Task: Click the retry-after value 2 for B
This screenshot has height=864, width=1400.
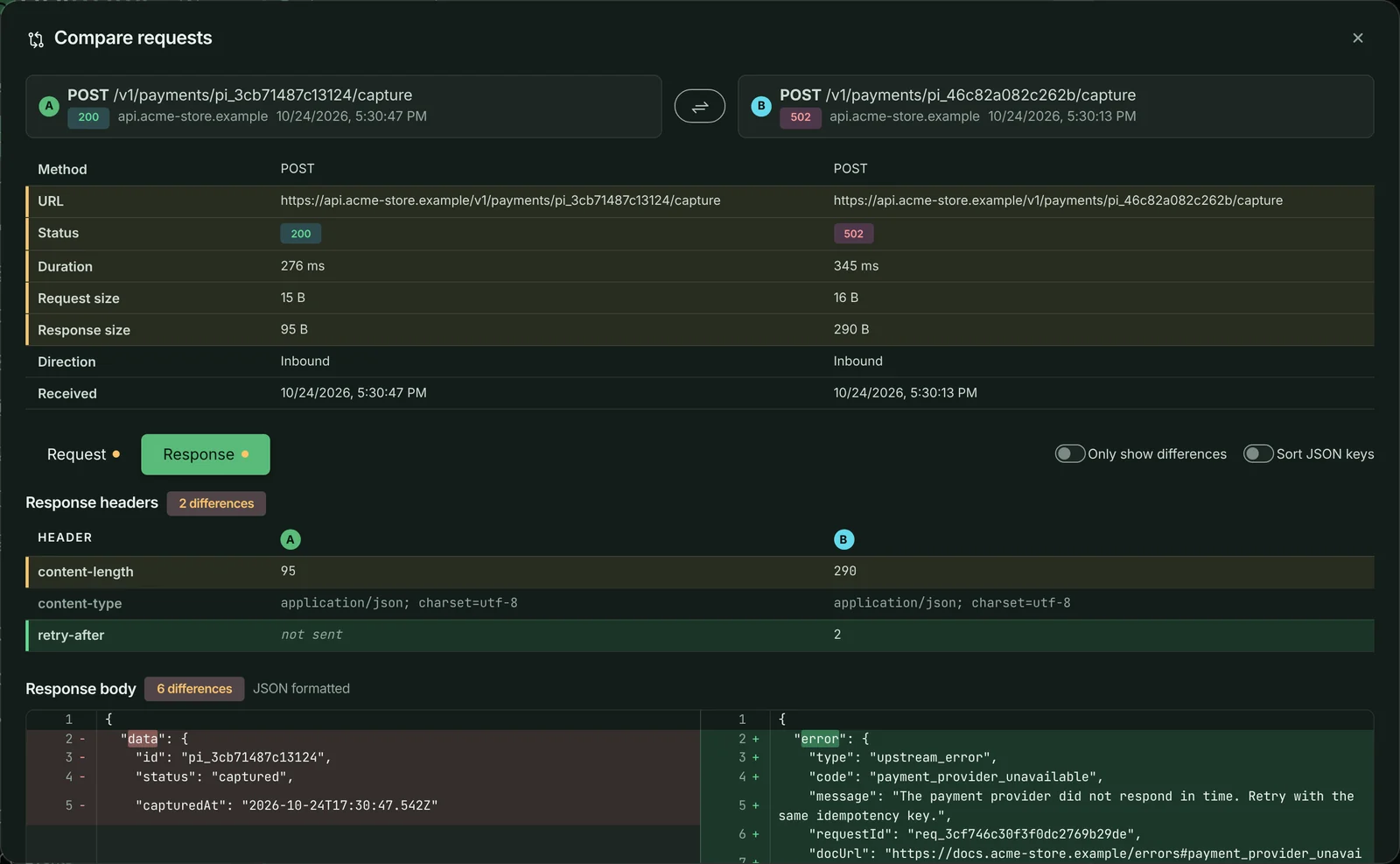Action: [x=837, y=635]
